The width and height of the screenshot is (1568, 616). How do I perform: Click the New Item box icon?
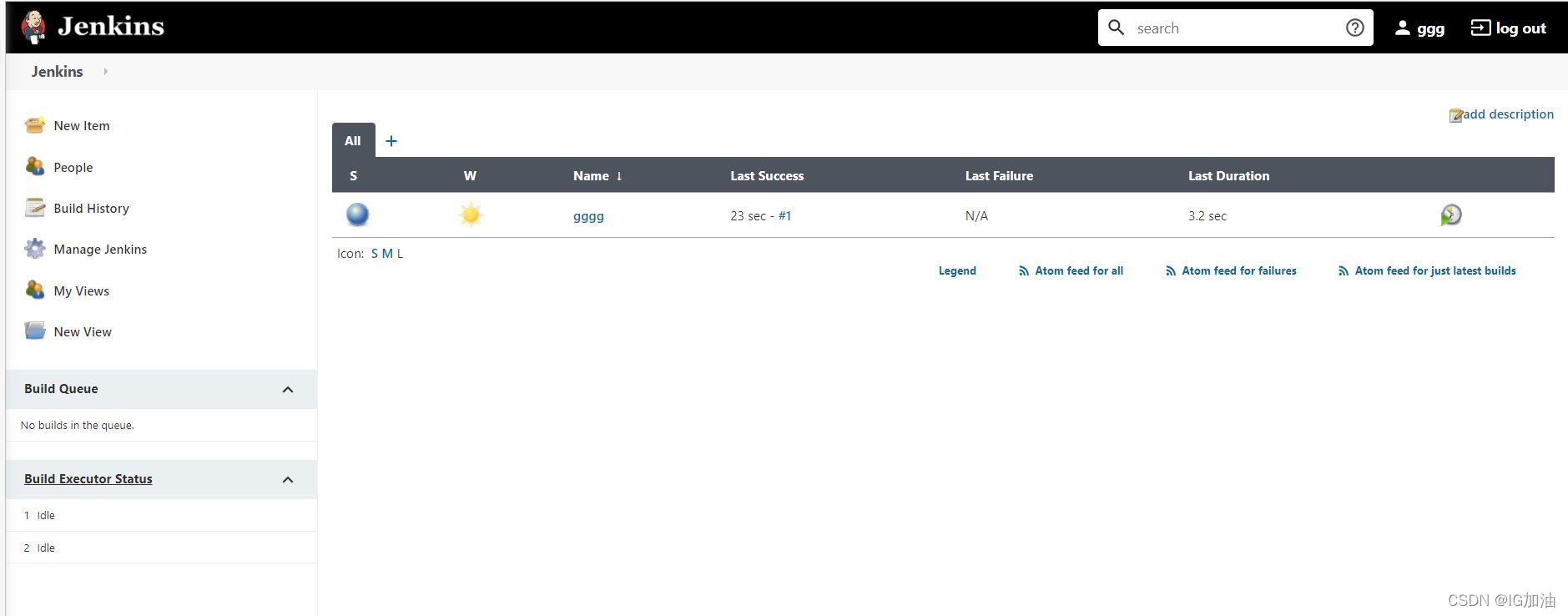(34, 125)
